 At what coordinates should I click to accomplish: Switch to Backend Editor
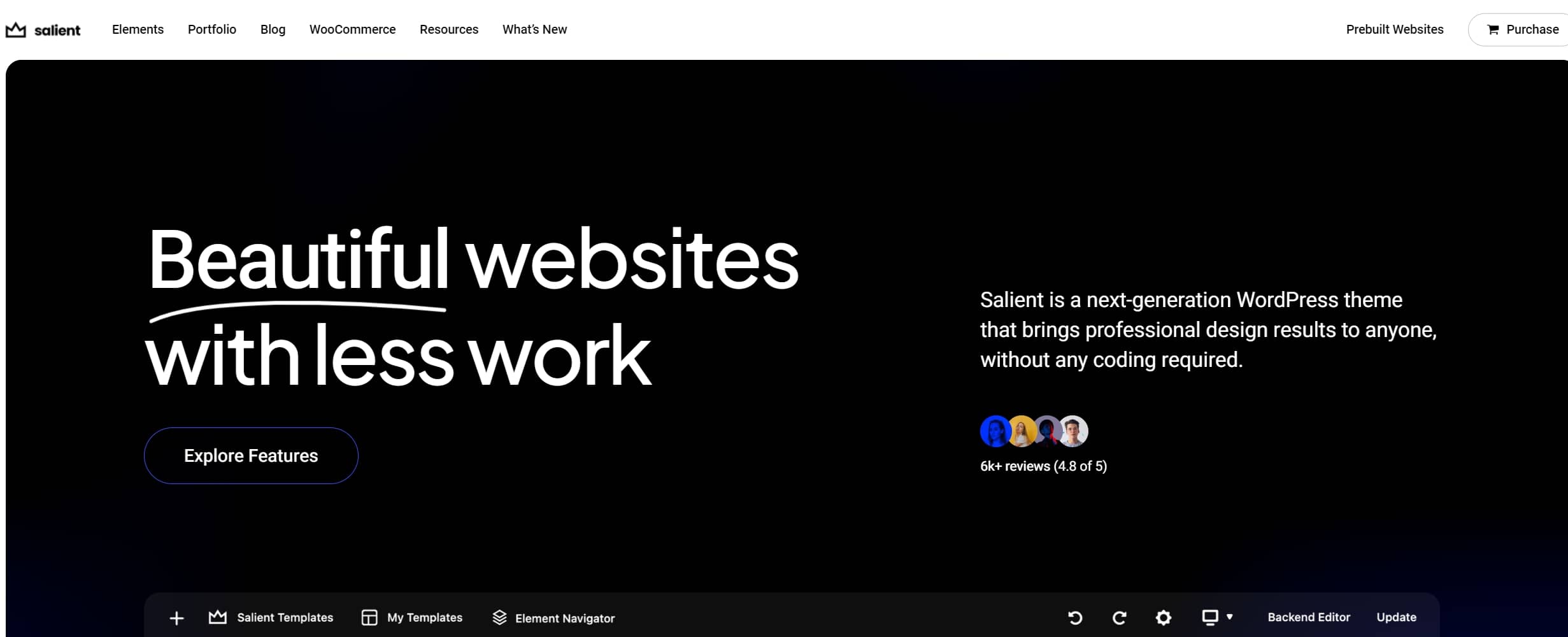pos(1308,617)
